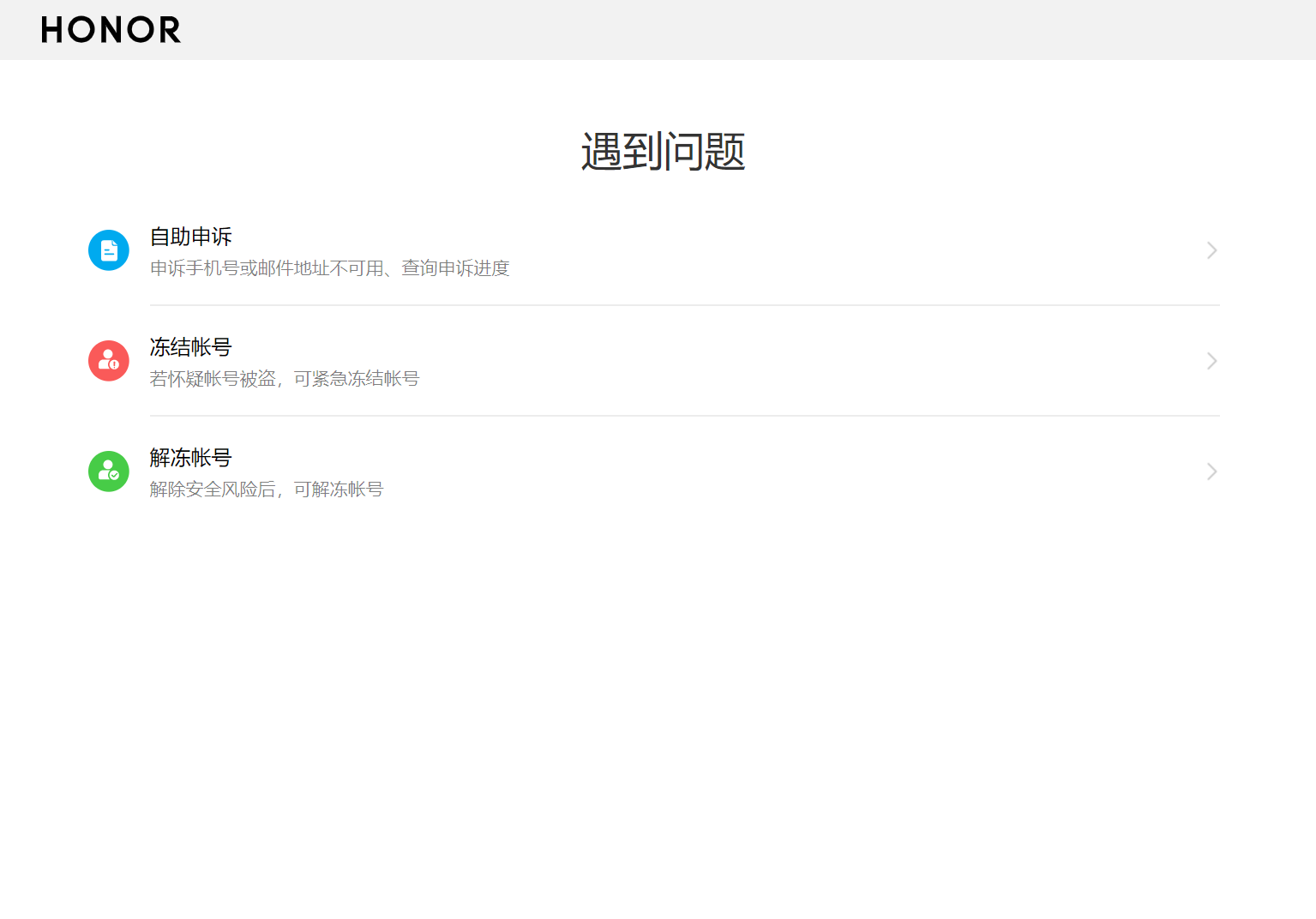Click the text 若怀疑帐号被盗
Viewport: 1316px width, 919px height.
(x=213, y=379)
